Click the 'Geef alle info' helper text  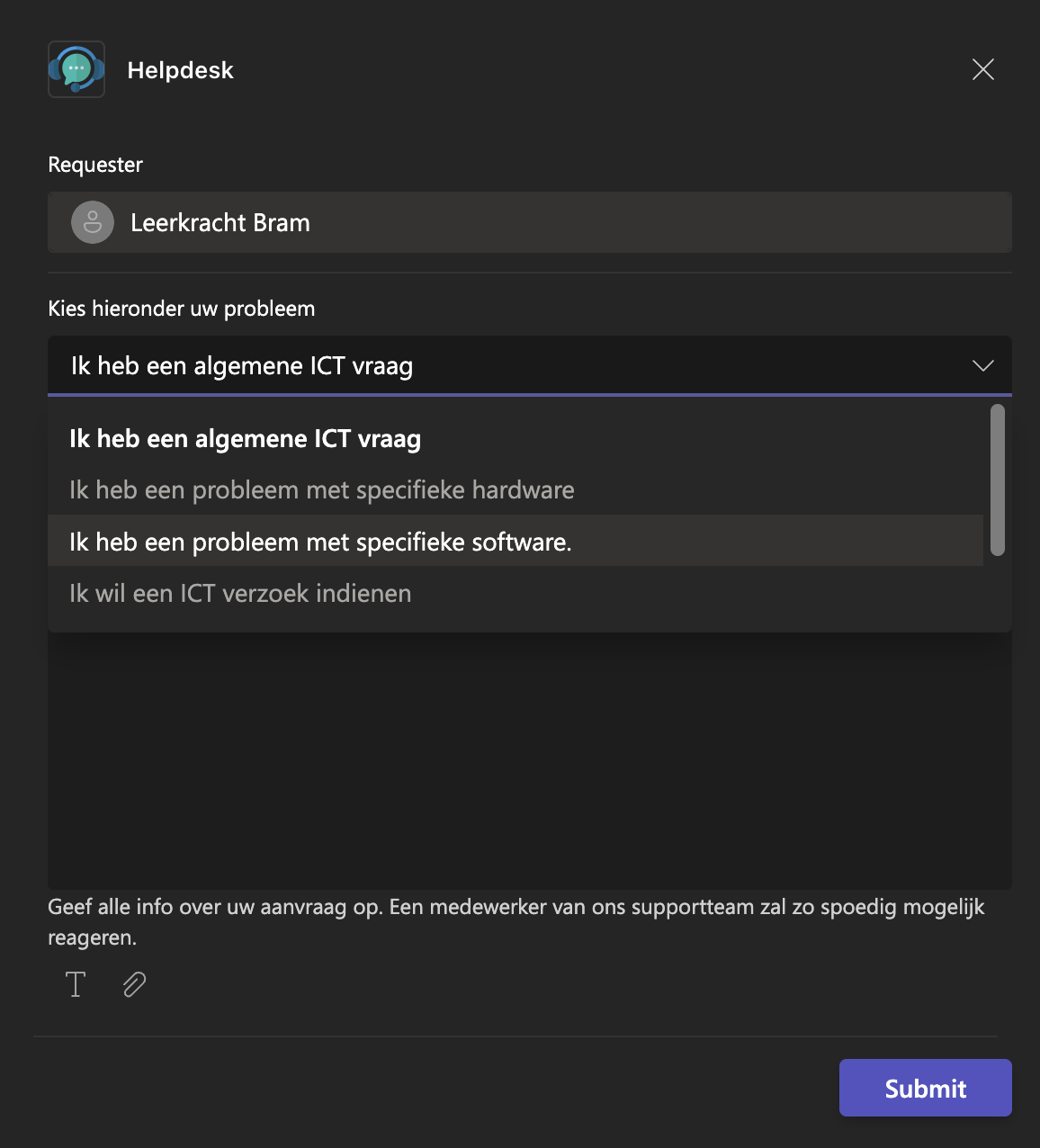point(516,907)
